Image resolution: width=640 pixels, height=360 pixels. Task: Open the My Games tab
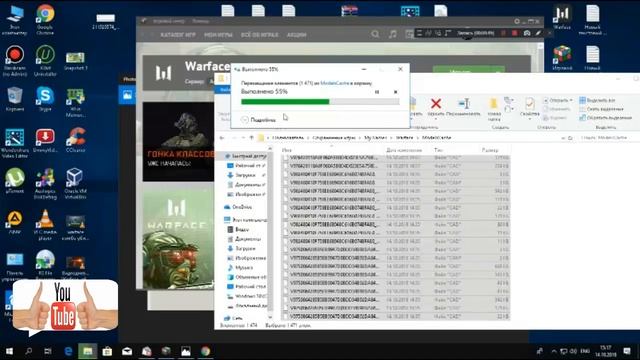[218, 35]
